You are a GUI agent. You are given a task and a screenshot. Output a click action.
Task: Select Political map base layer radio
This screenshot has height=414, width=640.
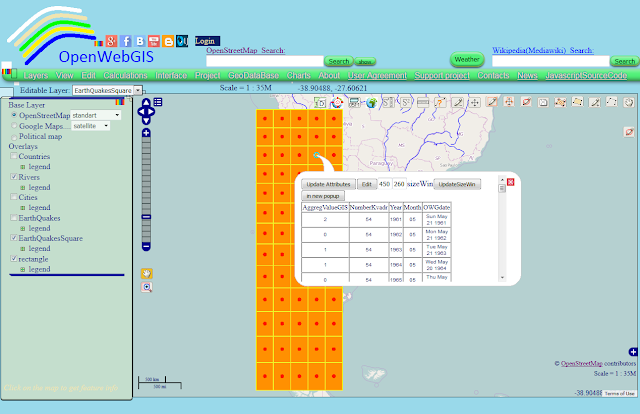(x=14, y=137)
